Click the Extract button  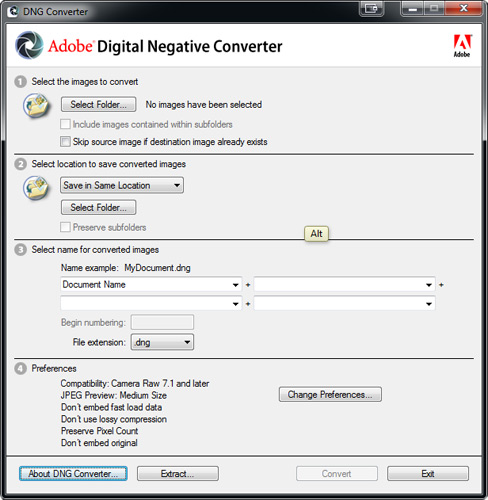[178, 474]
